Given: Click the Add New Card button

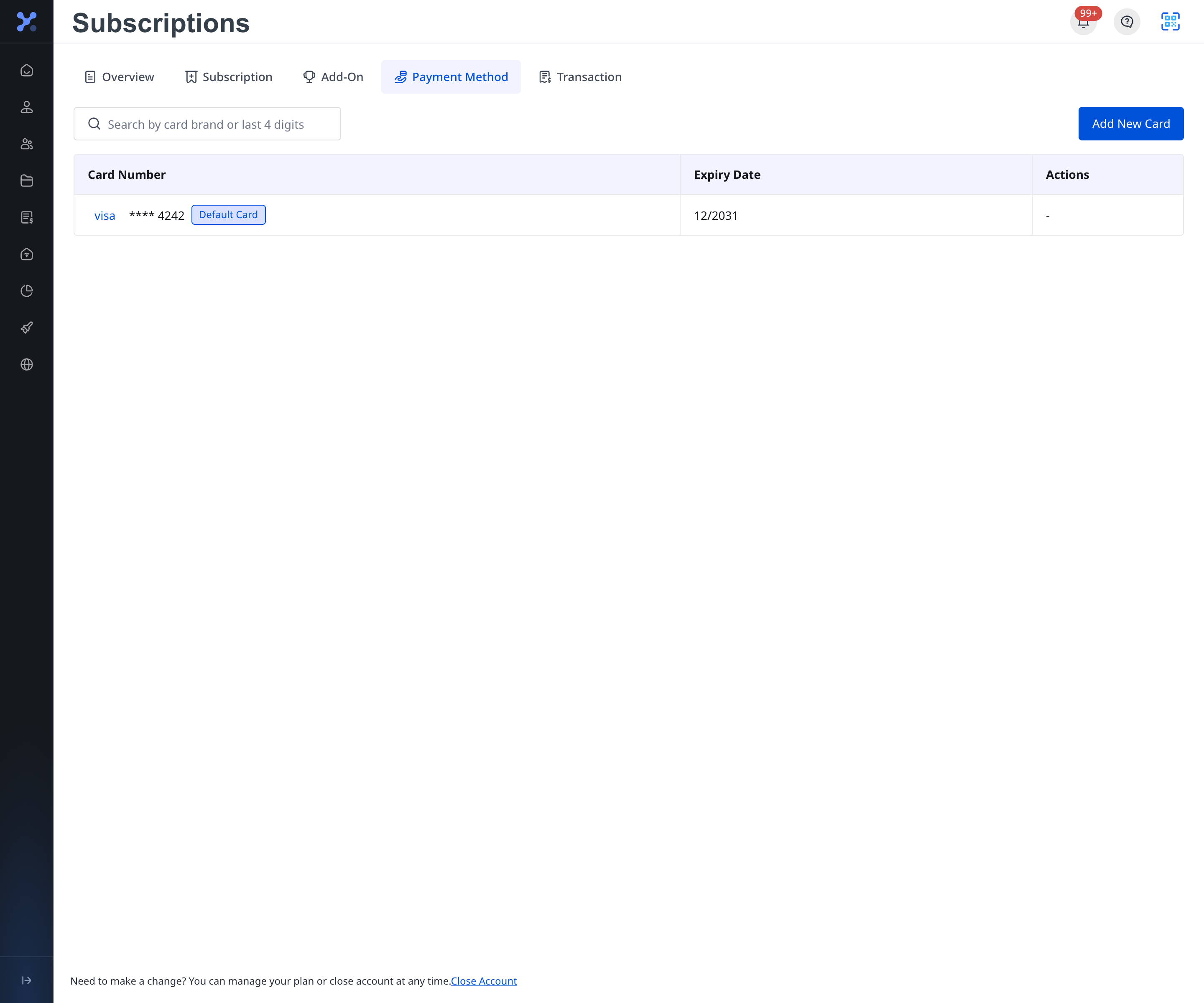Looking at the screenshot, I should coord(1130,124).
